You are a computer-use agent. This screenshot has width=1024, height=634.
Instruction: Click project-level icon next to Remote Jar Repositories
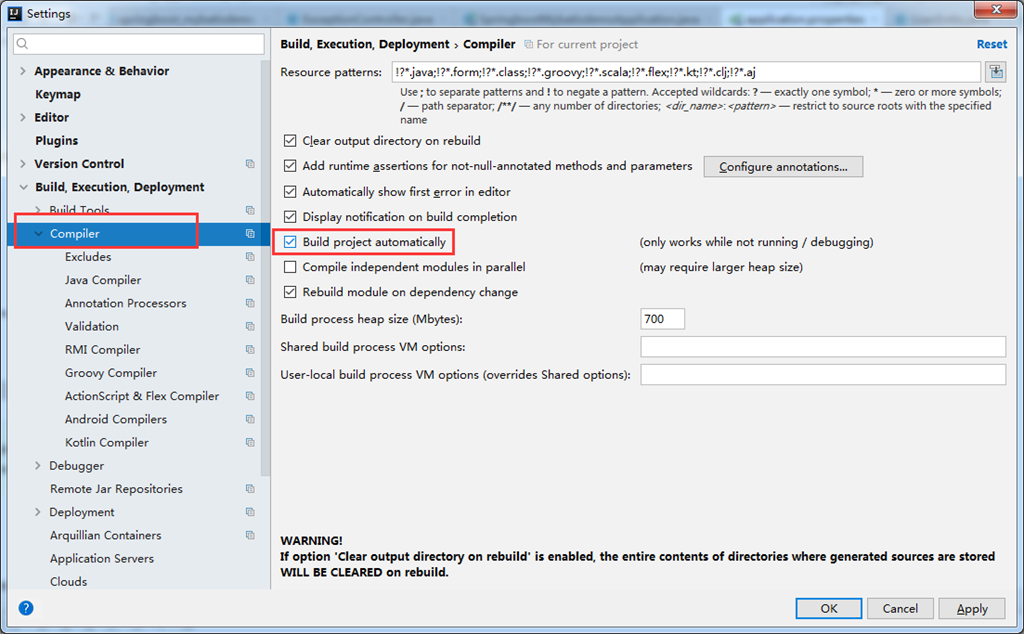(x=250, y=488)
